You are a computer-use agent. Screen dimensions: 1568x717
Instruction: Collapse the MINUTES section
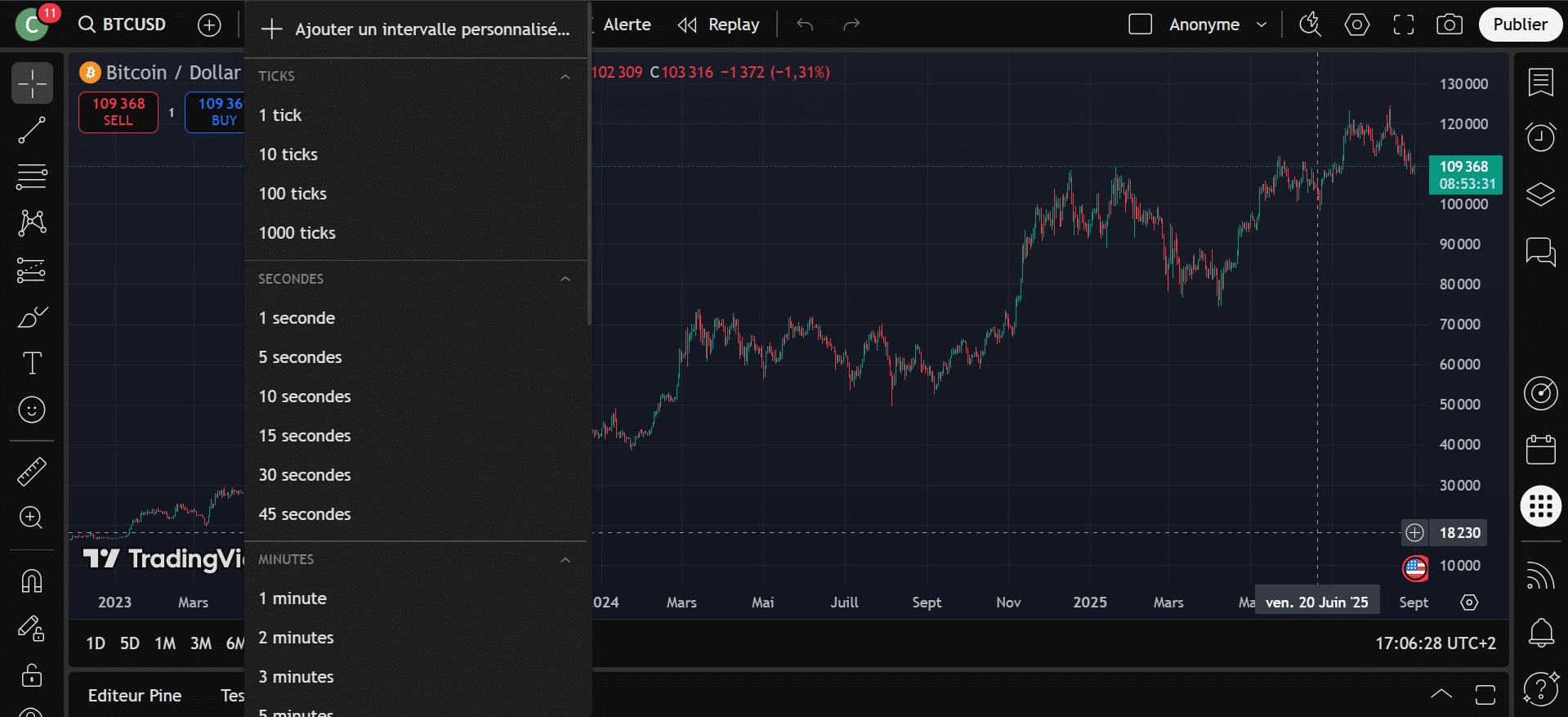[x=565, y=560]
